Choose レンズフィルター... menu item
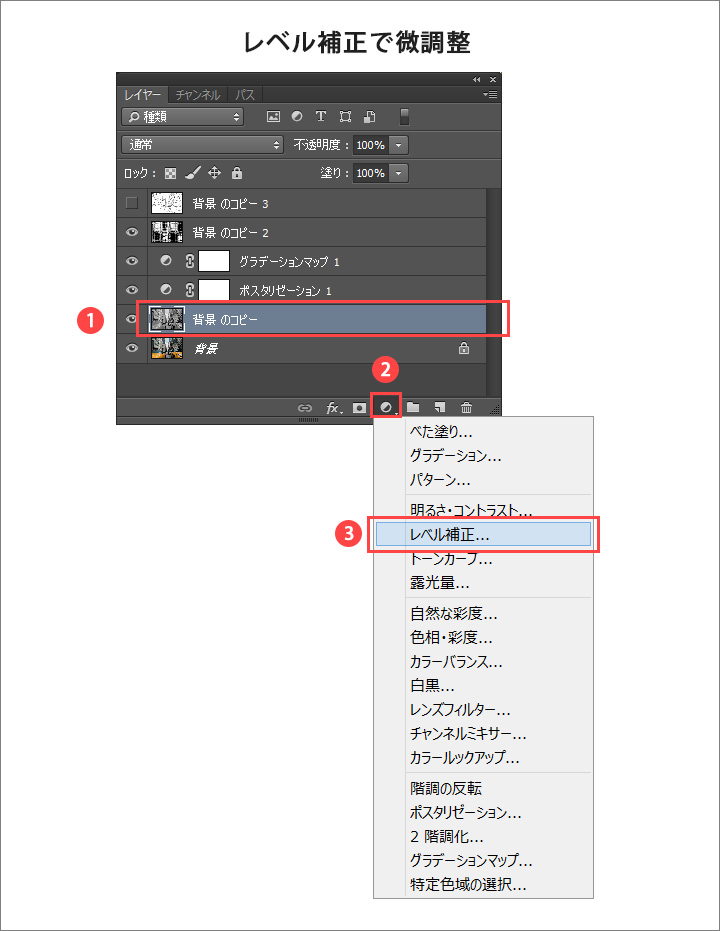The width and height of the screenshot is (720, 931). [x=483, y=710]
